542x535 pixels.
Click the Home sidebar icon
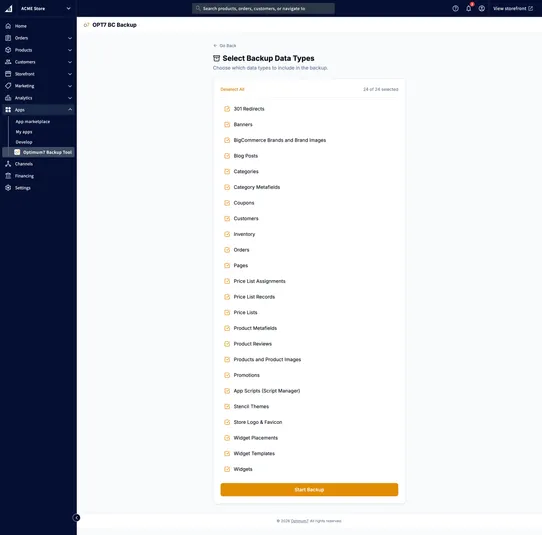(8, 26)
